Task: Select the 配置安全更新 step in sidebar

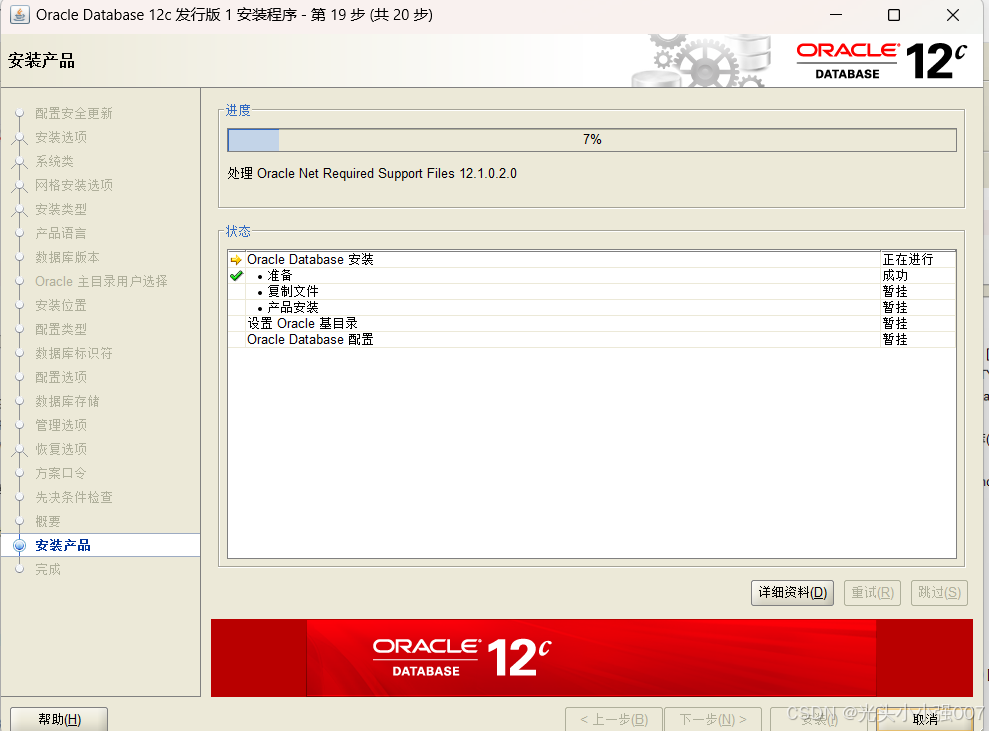Action: pyautogui.click(x=74, y=114)
